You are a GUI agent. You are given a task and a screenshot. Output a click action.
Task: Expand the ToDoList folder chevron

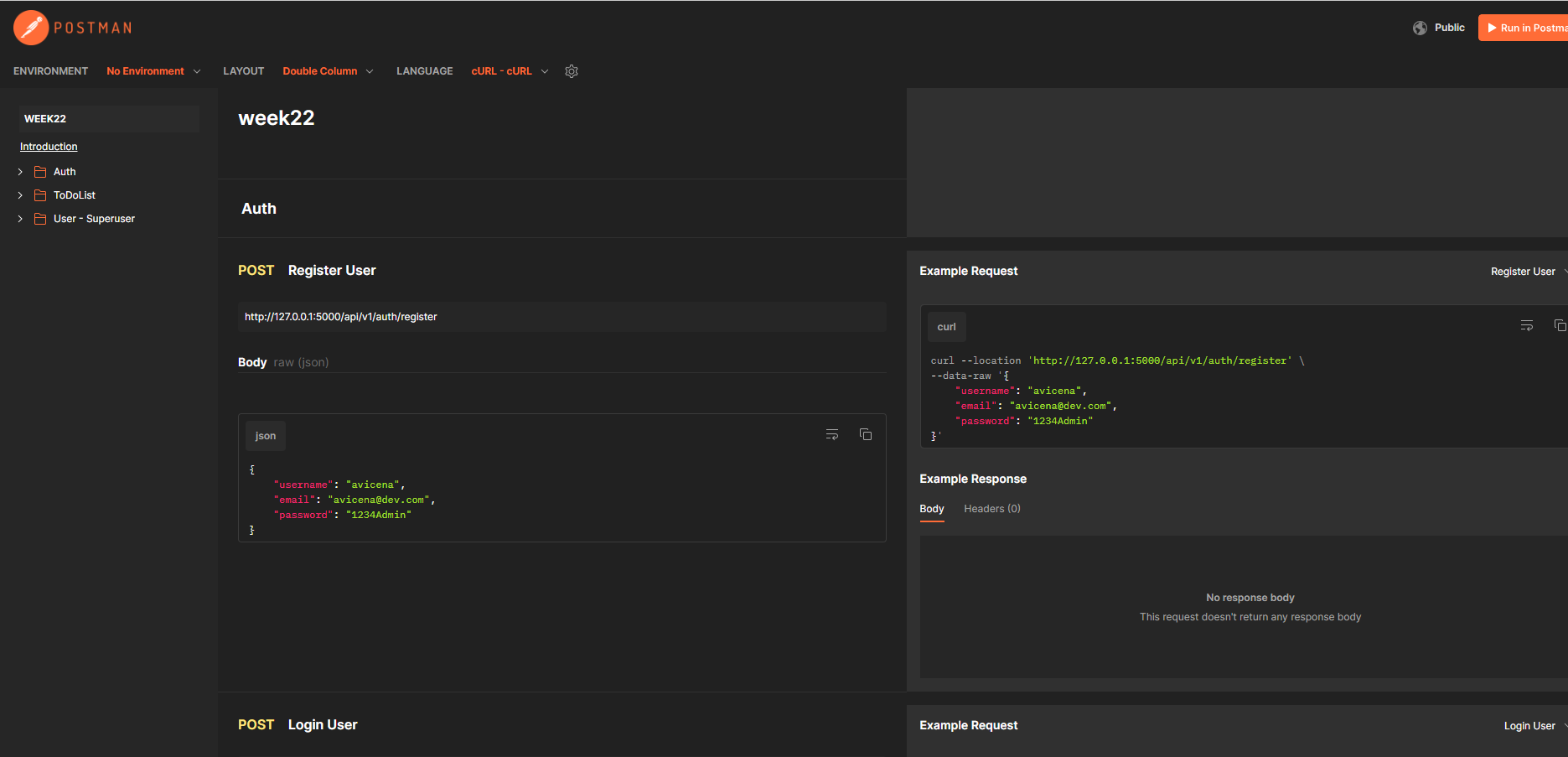tap(20, 195)
